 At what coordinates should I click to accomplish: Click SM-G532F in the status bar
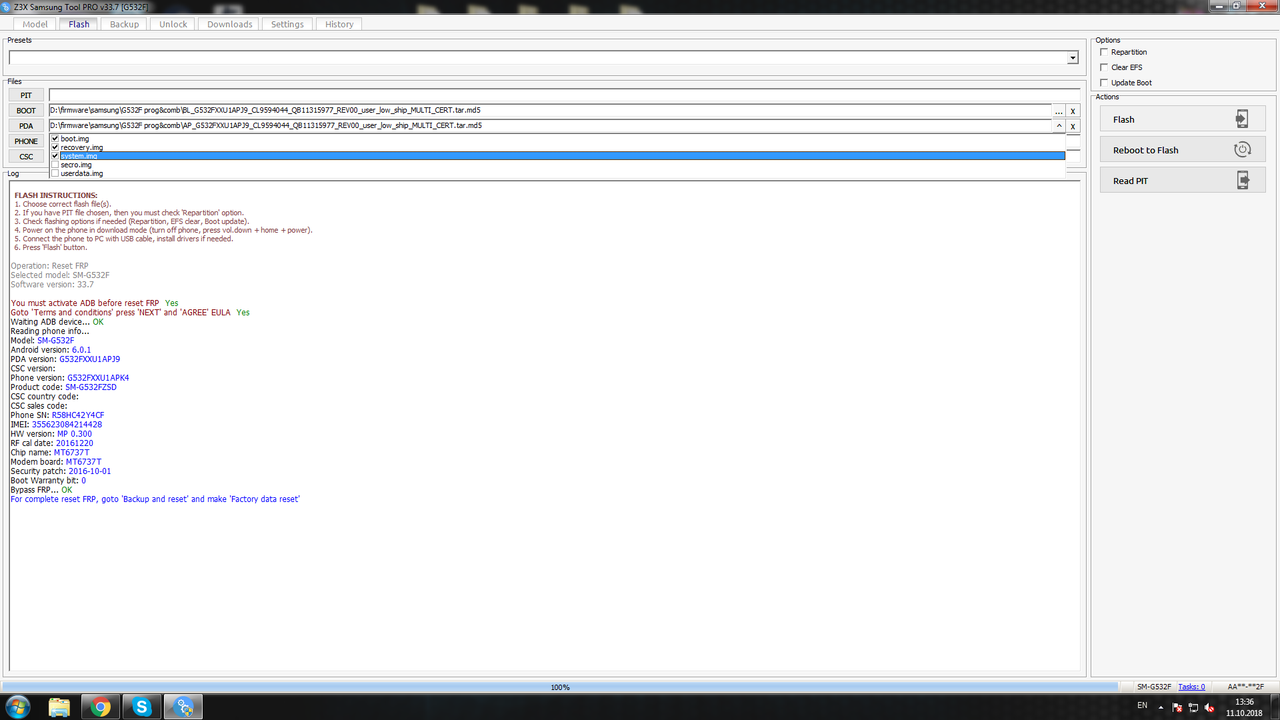(1154, 687)
